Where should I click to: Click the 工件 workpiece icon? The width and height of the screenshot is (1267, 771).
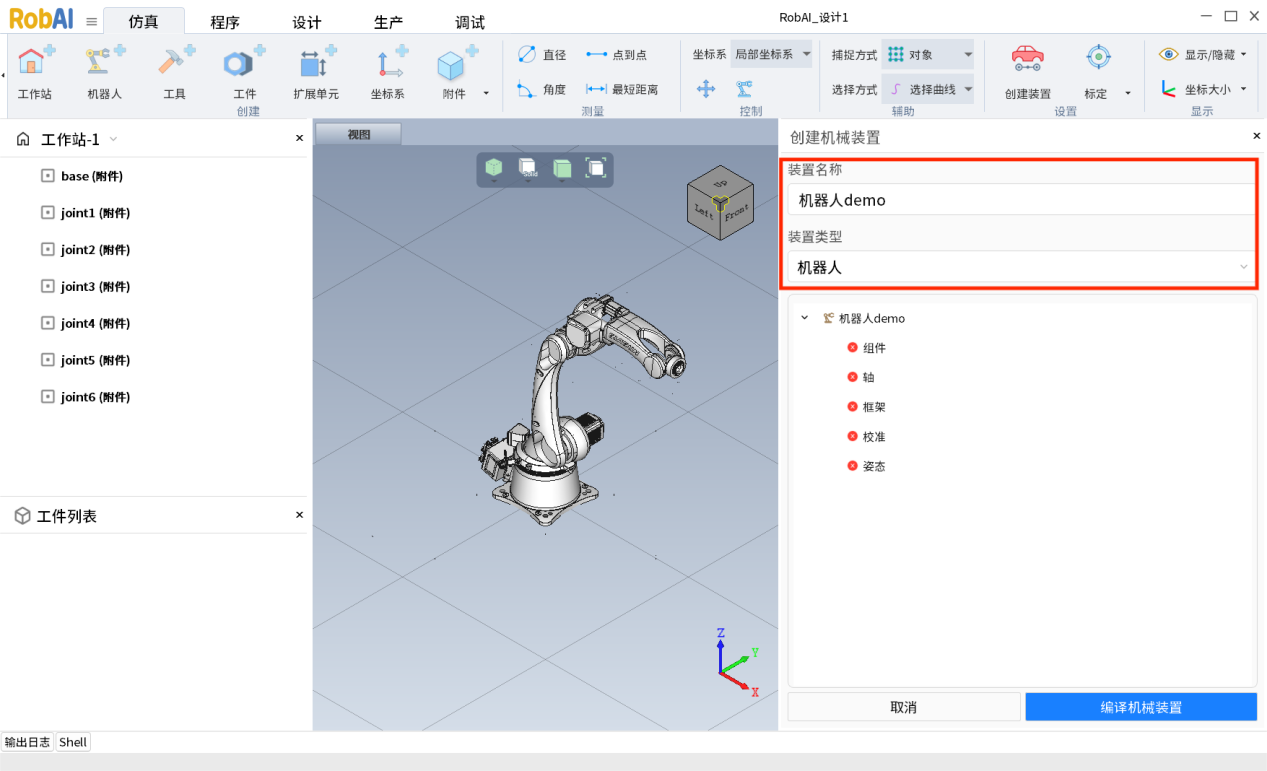tap(243, 62)
